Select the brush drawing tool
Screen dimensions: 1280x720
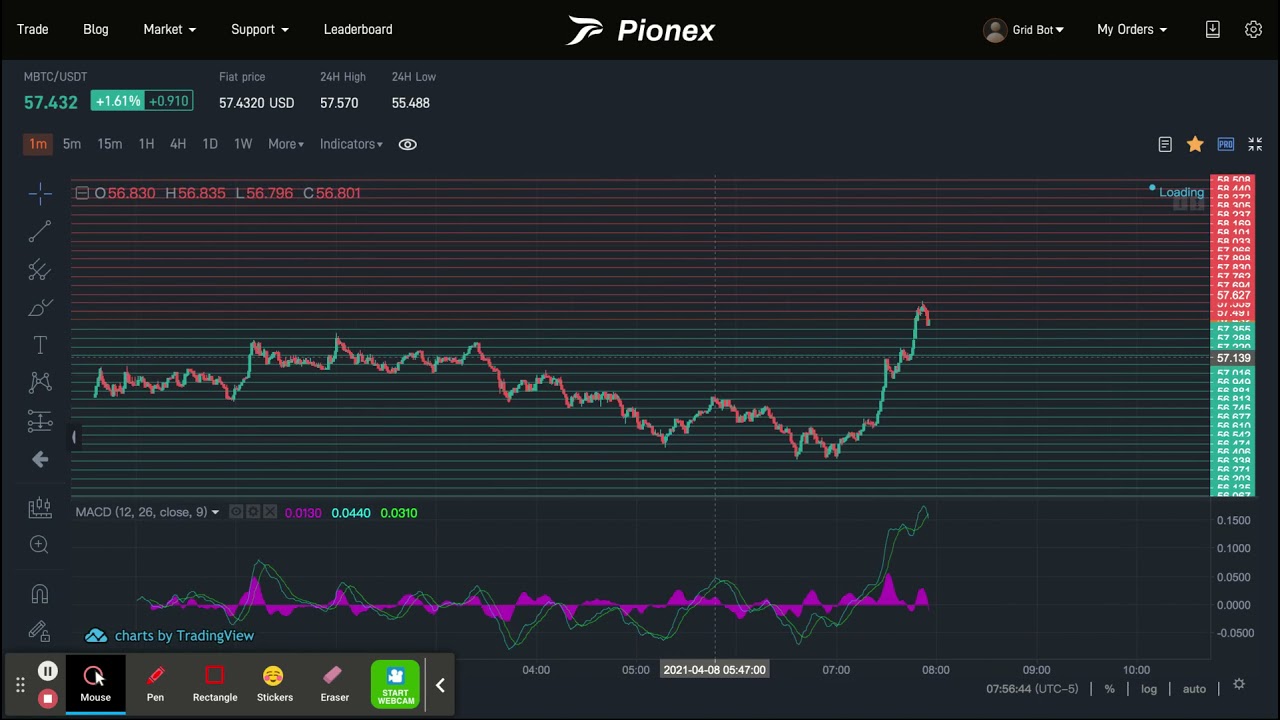pos(40,308)
